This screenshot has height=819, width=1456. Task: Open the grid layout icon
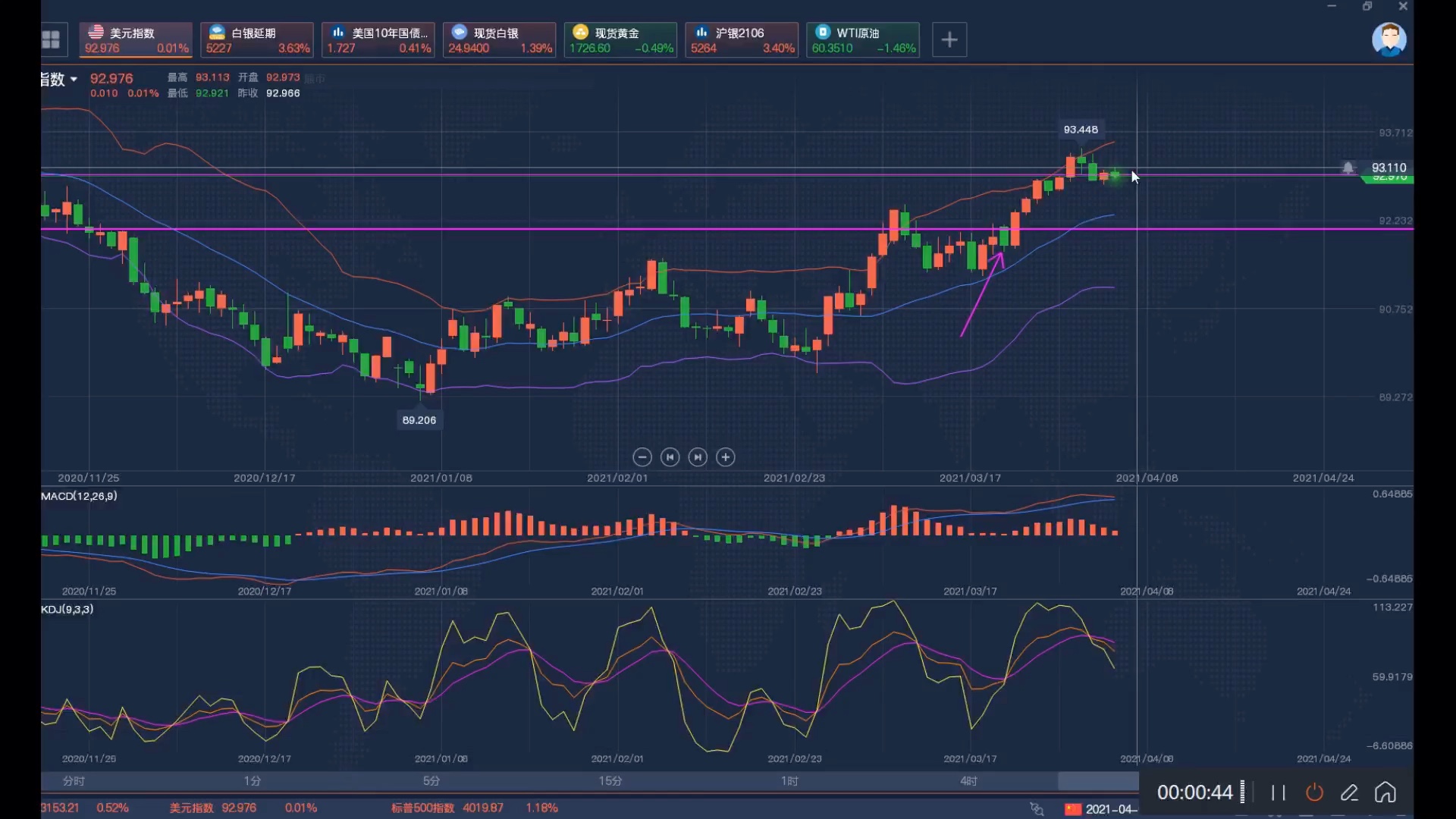tap(51, 39)
